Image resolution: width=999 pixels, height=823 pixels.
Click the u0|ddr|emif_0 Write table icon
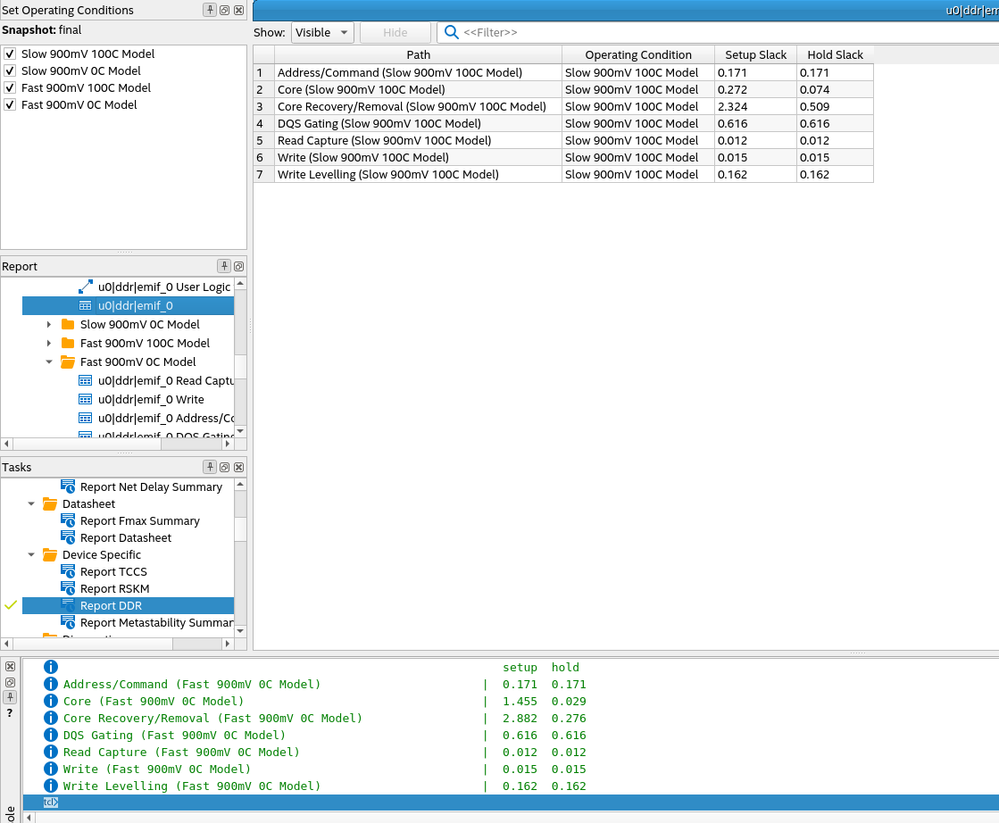[86, 400]
